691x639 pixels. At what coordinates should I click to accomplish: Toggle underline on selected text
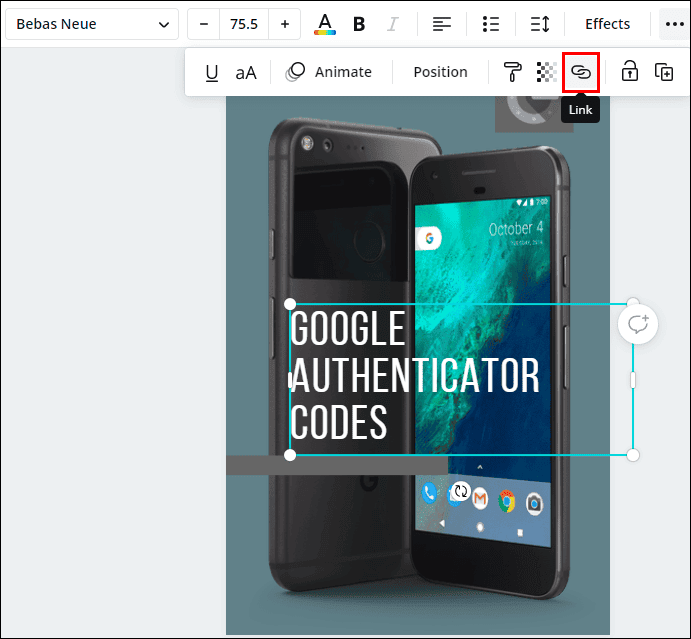pos(211,72)
